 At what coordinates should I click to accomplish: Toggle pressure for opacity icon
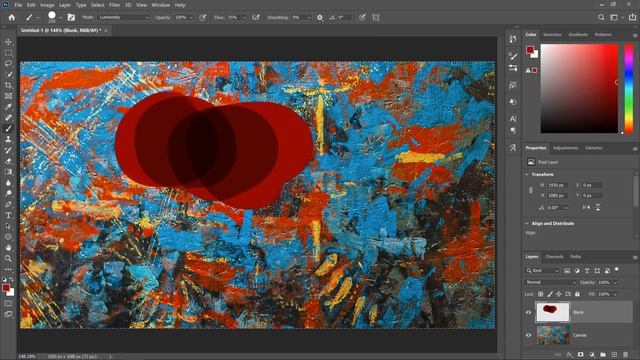tap(202, 18)
